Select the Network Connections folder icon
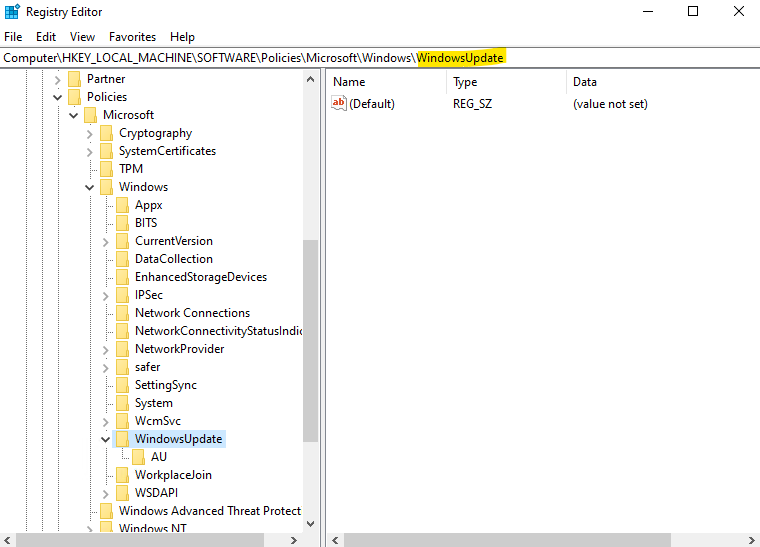Viewport: 760px width, 547px height. pyautogui.click(x=122, y=313)
